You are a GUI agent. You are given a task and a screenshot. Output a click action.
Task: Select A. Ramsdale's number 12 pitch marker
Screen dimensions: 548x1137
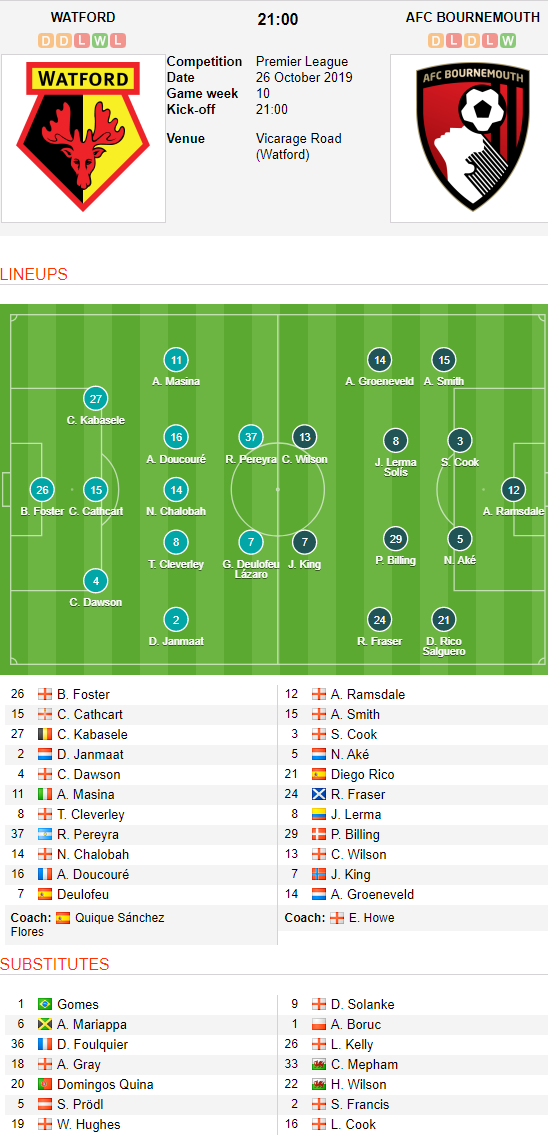click(513, 490)
